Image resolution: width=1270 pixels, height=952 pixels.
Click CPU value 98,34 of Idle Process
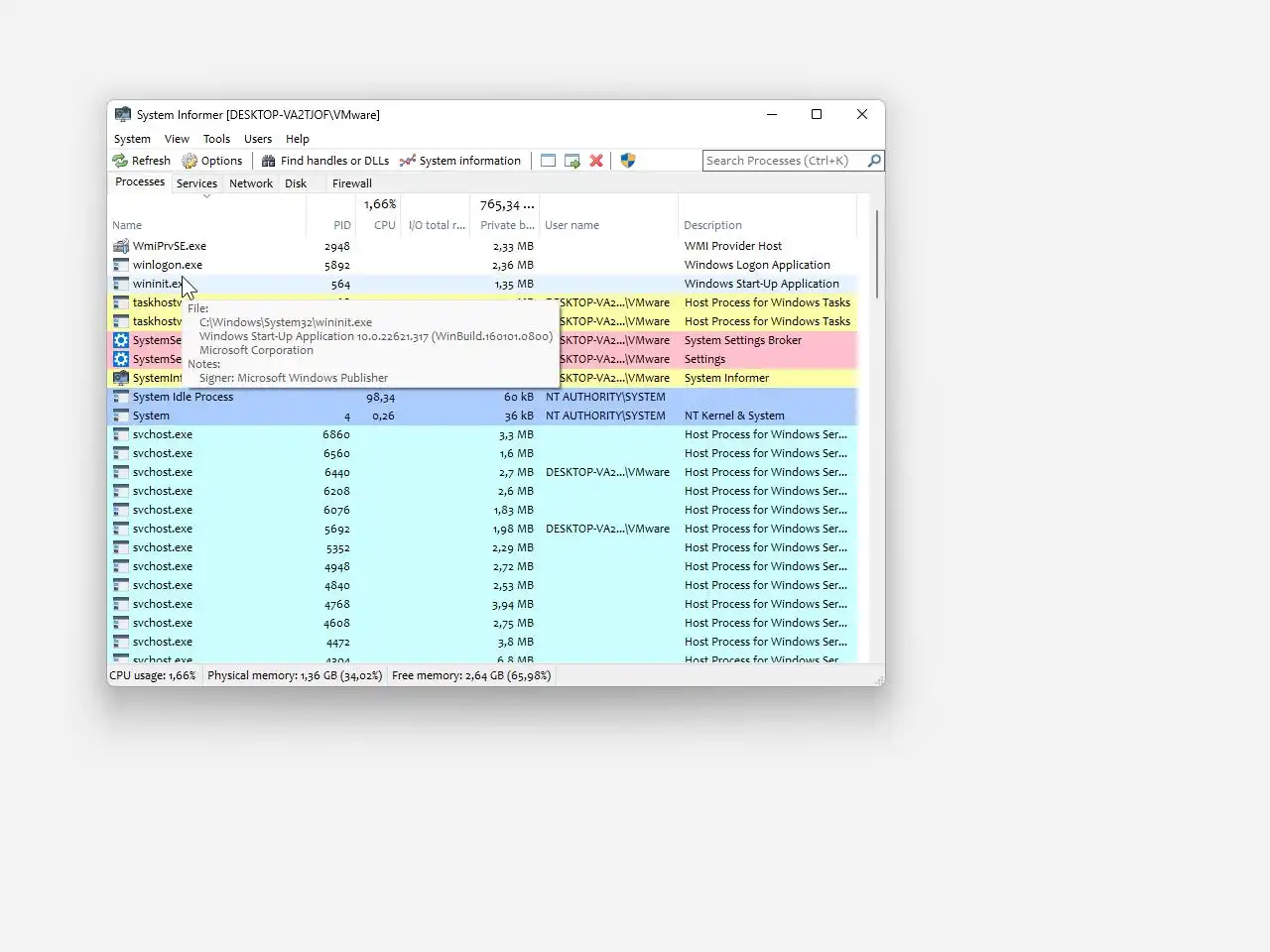pyautogui.click(x=380, y=397)
